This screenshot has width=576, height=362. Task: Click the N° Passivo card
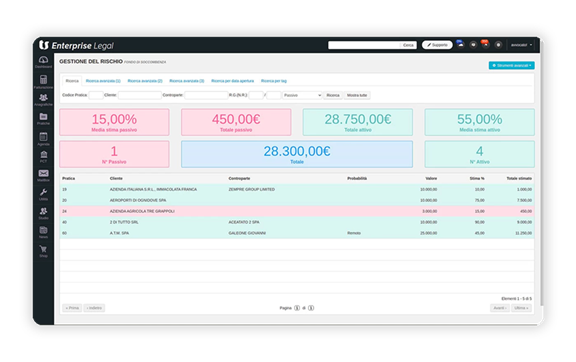click(114, 154)
